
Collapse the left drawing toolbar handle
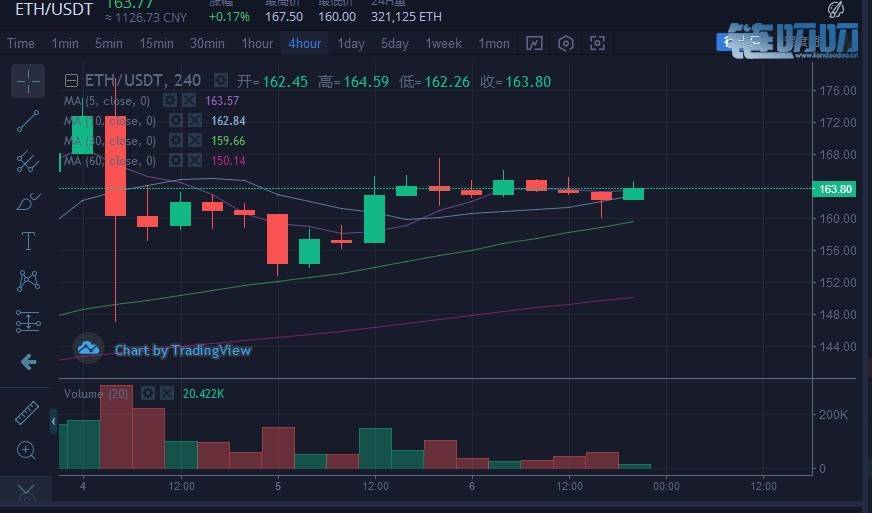click(53, 422)
